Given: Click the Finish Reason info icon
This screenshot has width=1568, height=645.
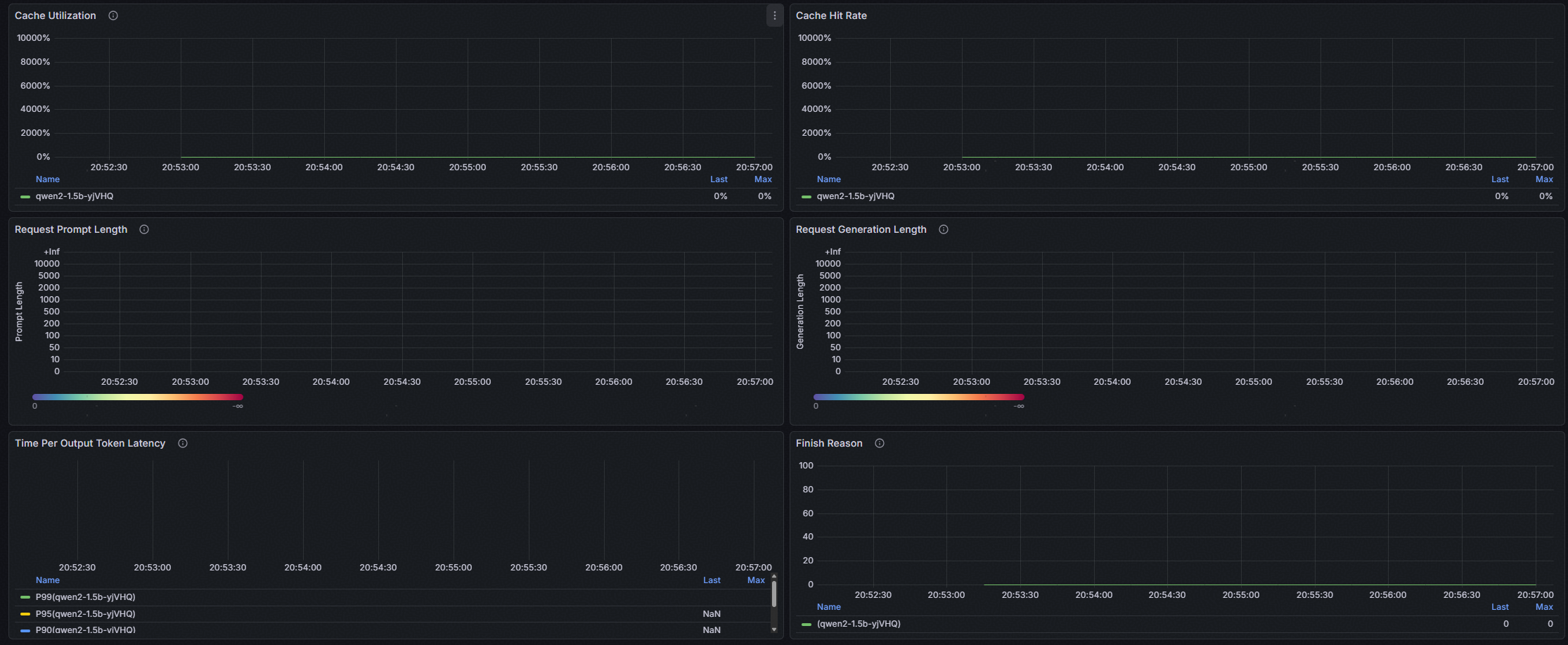Looking at the screenshot, I should point(880,443).
